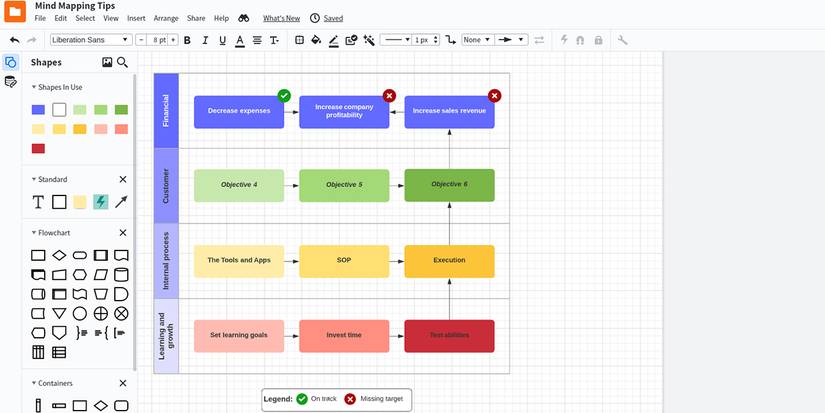The height and width of the screenshot is (413, 825).
Task: Click the lightning bolt action icon
Action: [564, 40]
